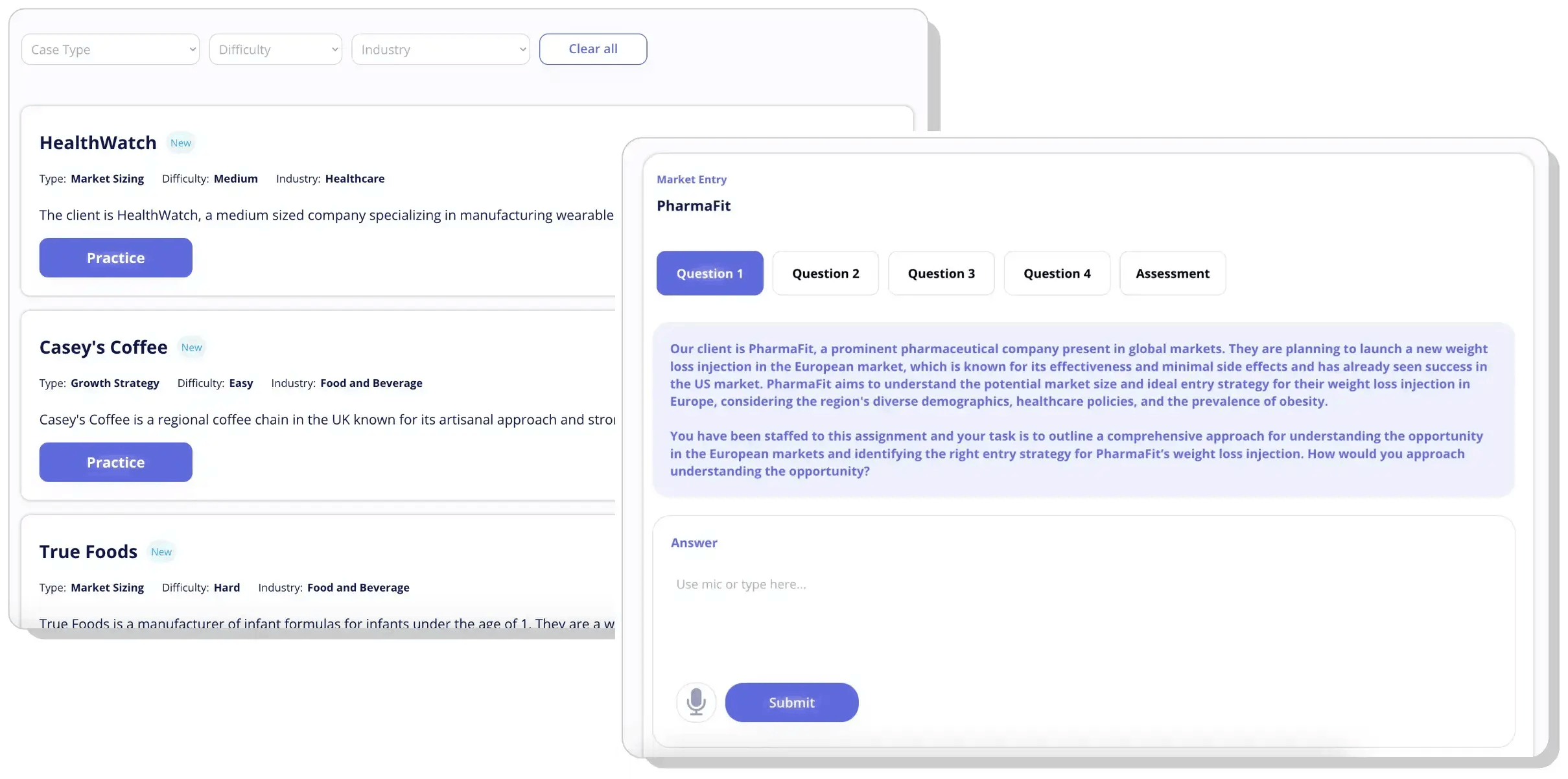Click the microphone icon to record answer
The width and height of the screenshot is (1568, 779).
tap(696, 702)
